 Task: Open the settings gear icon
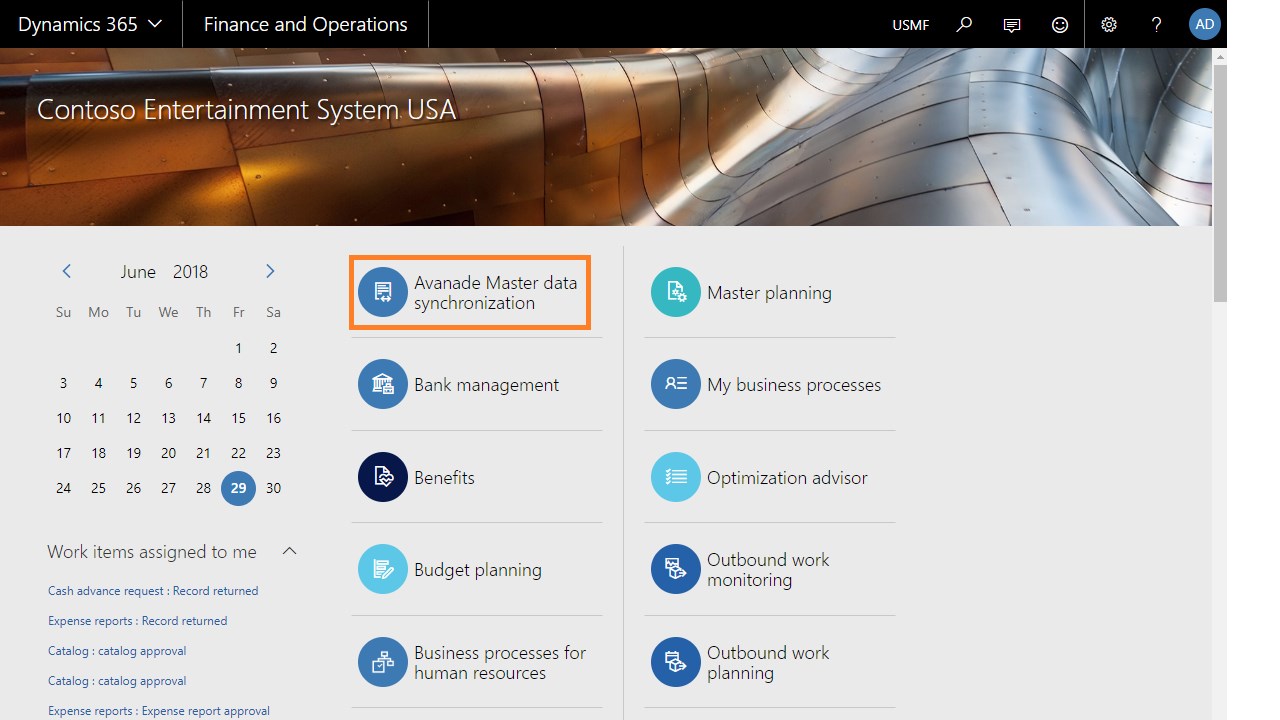coord(1109,24)
